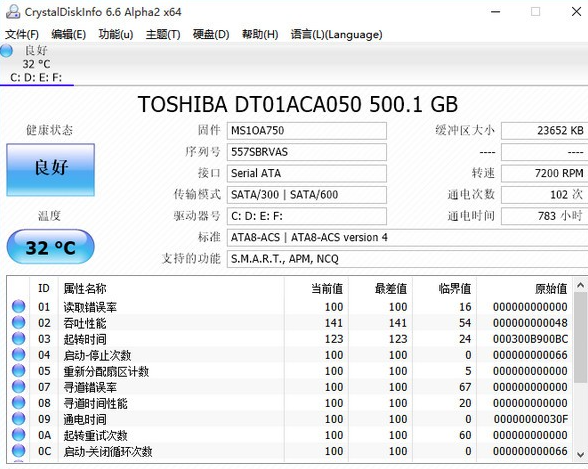Click the rotation rate field 7200 RPM
This screenshot has width=588, height=469.
(x=544, y=173)
